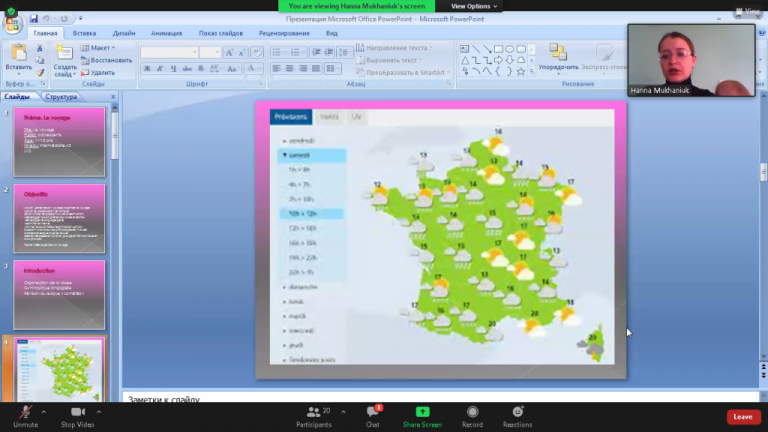Screen dimensions: 768x432
Task: Click Share Screen in Zoom toolbar
Action: (422, 417)
